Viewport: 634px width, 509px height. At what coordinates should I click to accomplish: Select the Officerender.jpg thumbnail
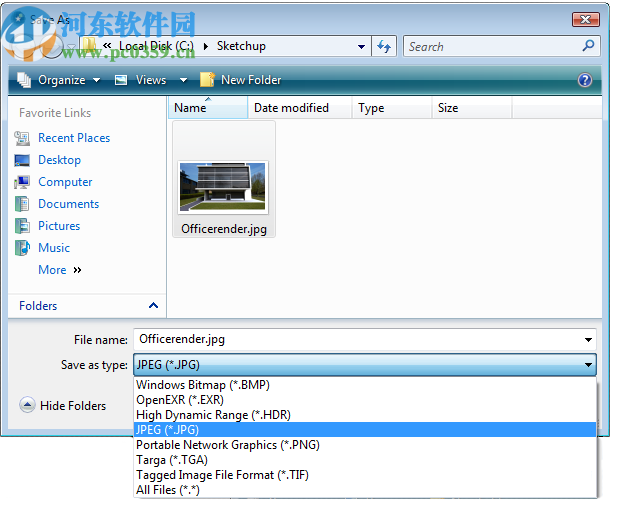tap(223, 187)
